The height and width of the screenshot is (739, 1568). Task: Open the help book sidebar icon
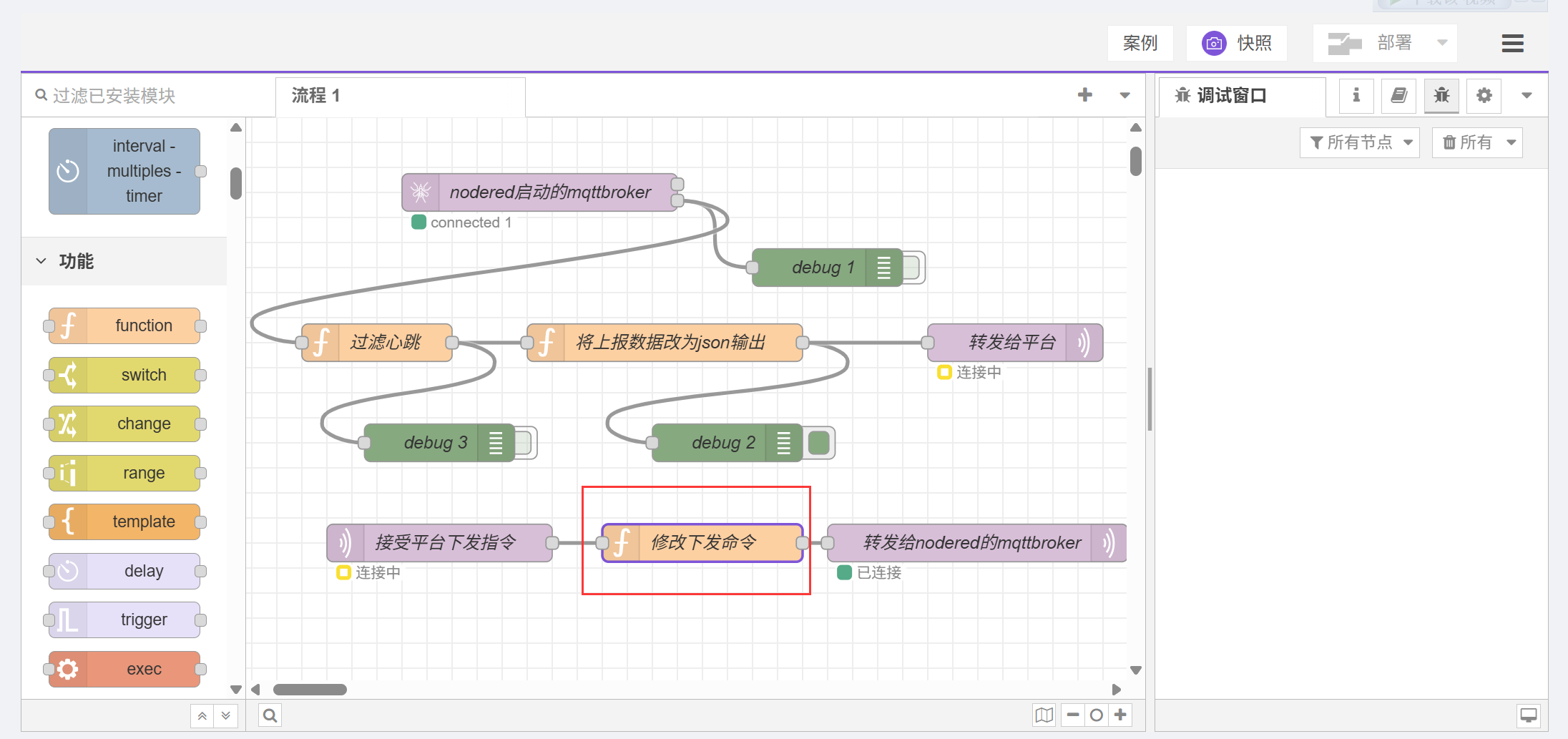[1398, 95]
